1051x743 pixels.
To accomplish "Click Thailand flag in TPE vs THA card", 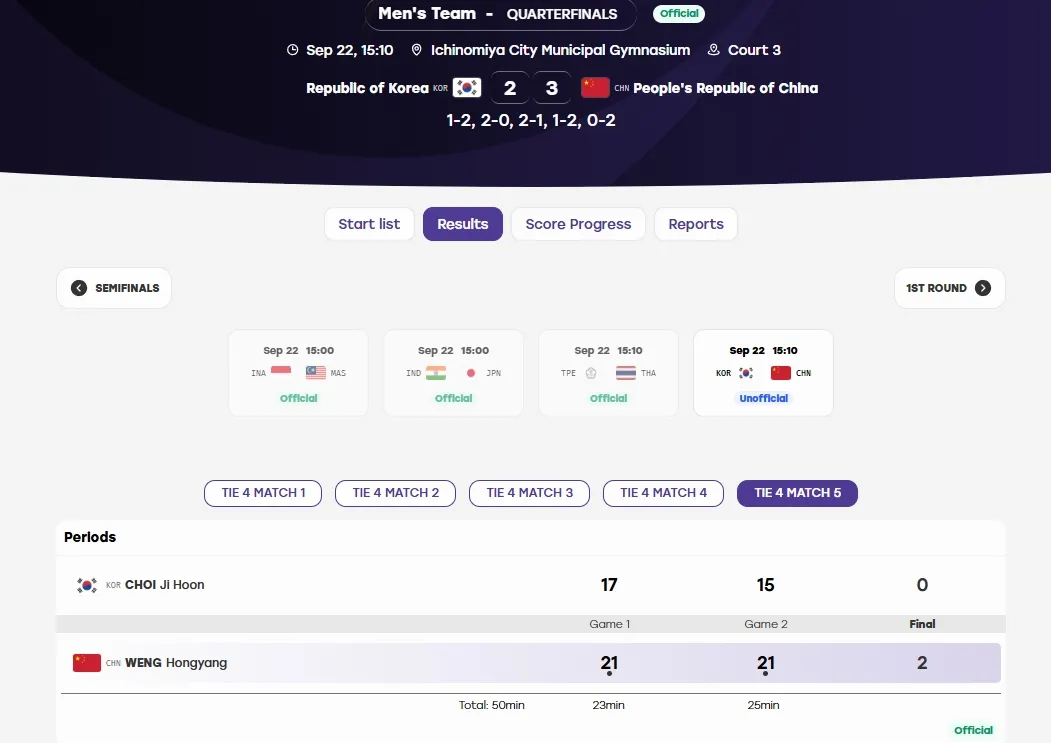I will tap(626, 373).
